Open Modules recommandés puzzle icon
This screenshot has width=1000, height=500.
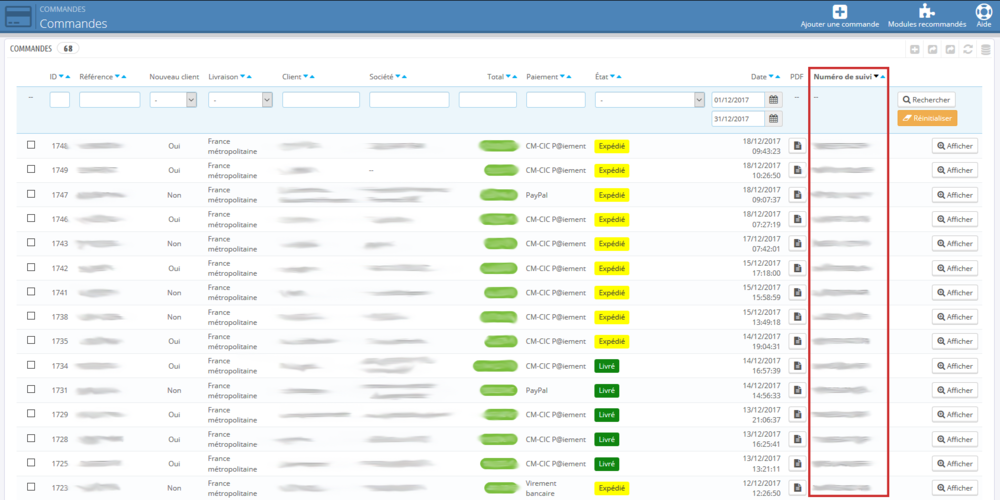click(x=927, y=11)
